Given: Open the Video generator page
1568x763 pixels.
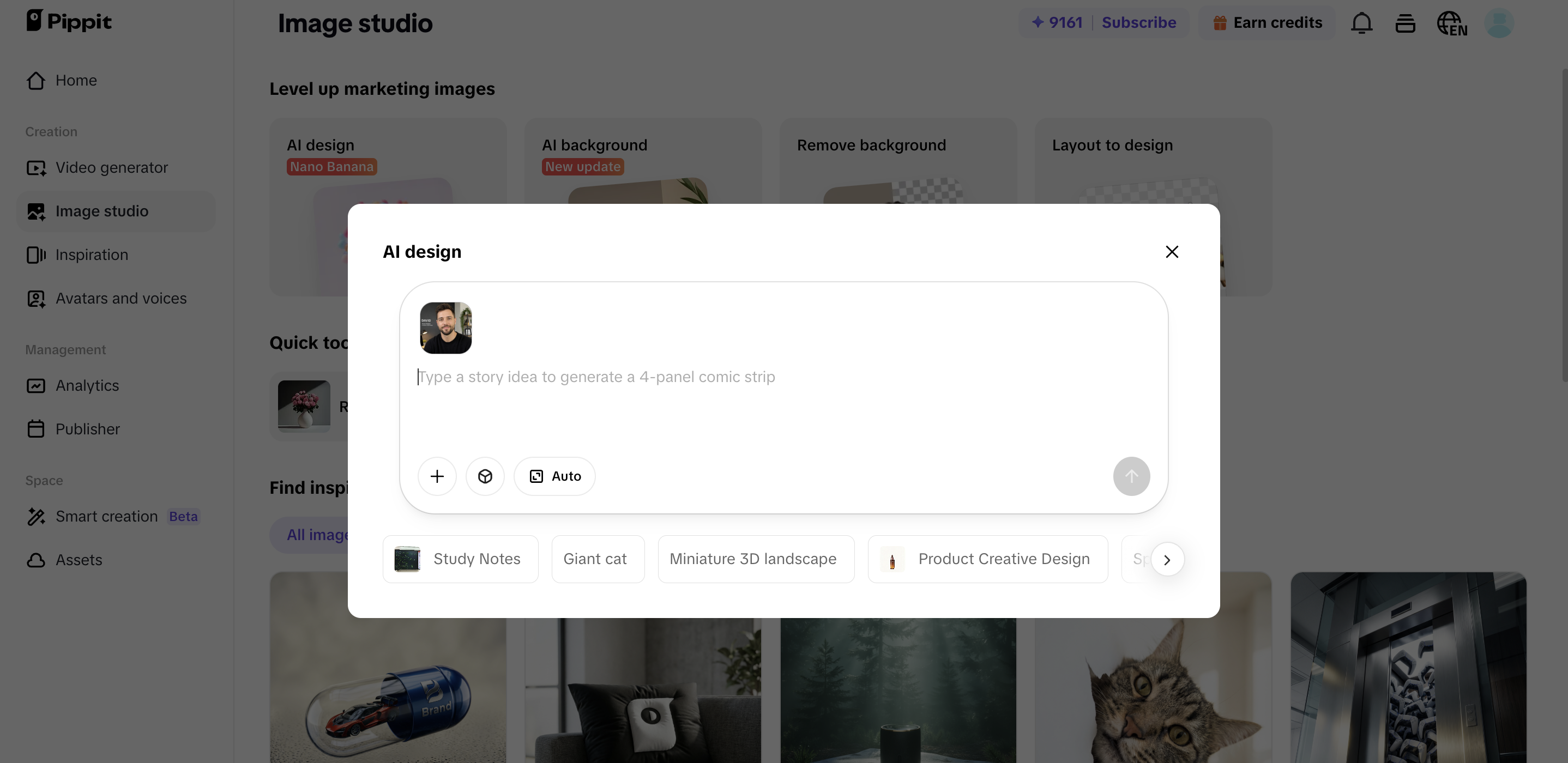Looking at the screenshot, I should (x=116, y=167).
